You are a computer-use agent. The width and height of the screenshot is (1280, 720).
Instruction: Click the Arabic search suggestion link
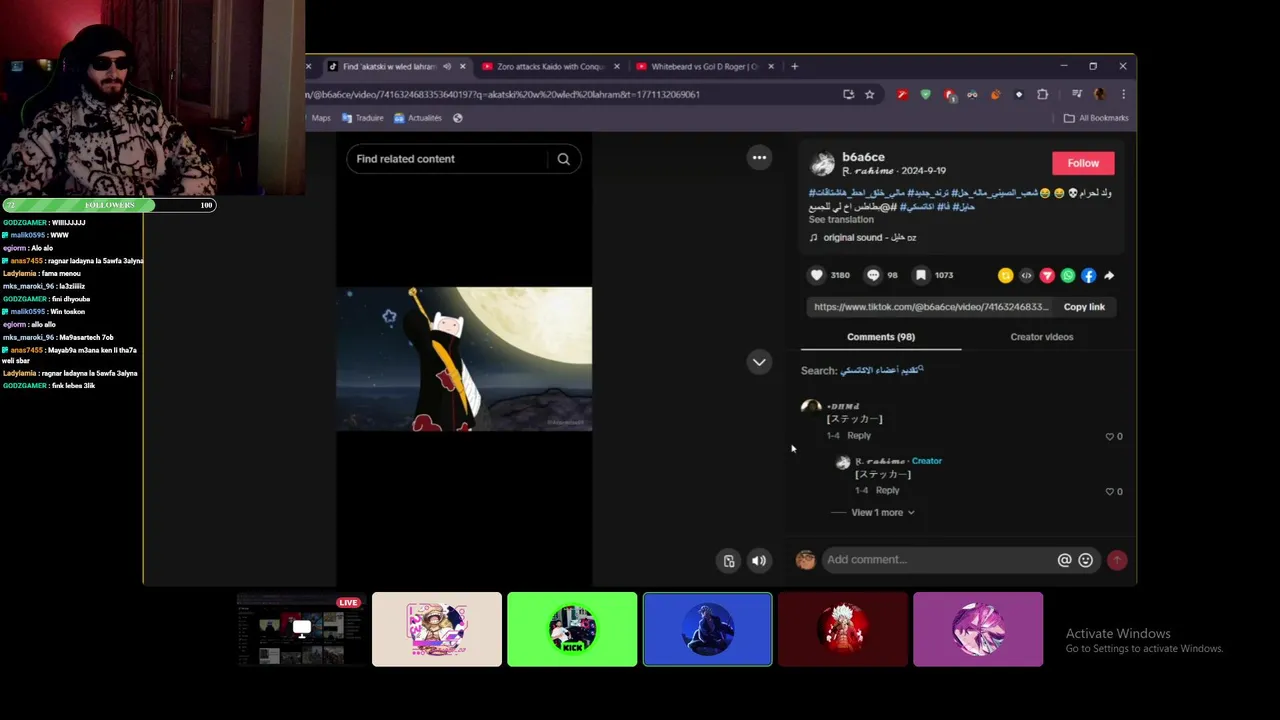882,370
